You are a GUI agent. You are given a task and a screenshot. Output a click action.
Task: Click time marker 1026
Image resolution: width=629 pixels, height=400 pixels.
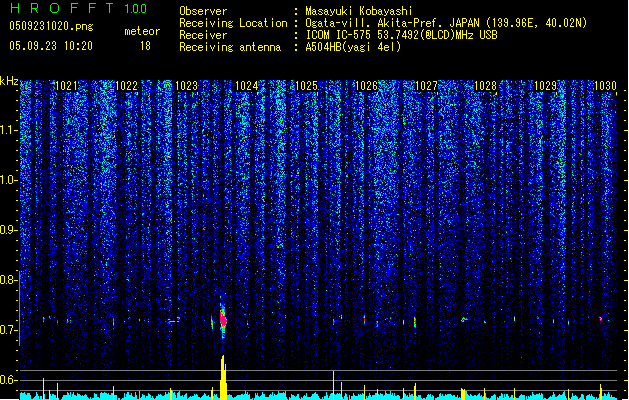point(366,86)
